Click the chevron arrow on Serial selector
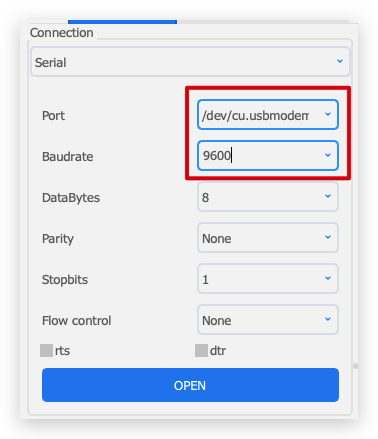Image resolution: width=378 pixels, height=439 pixels. (340, 61)
